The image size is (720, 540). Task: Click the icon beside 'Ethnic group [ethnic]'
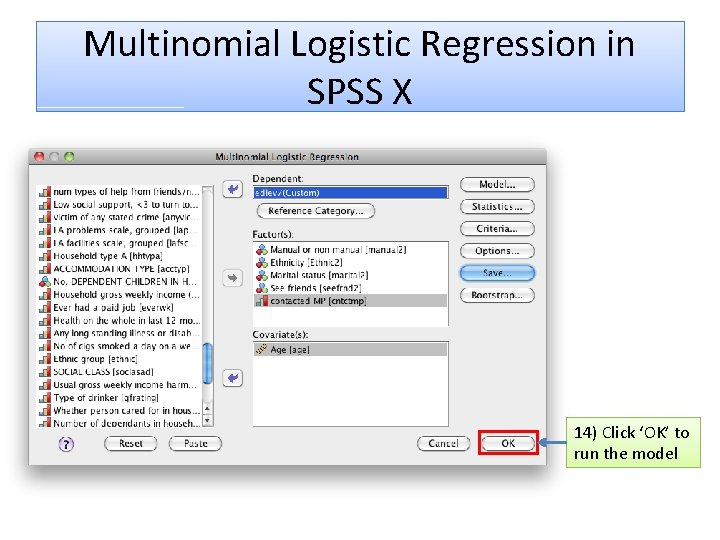tap(45, 359)
